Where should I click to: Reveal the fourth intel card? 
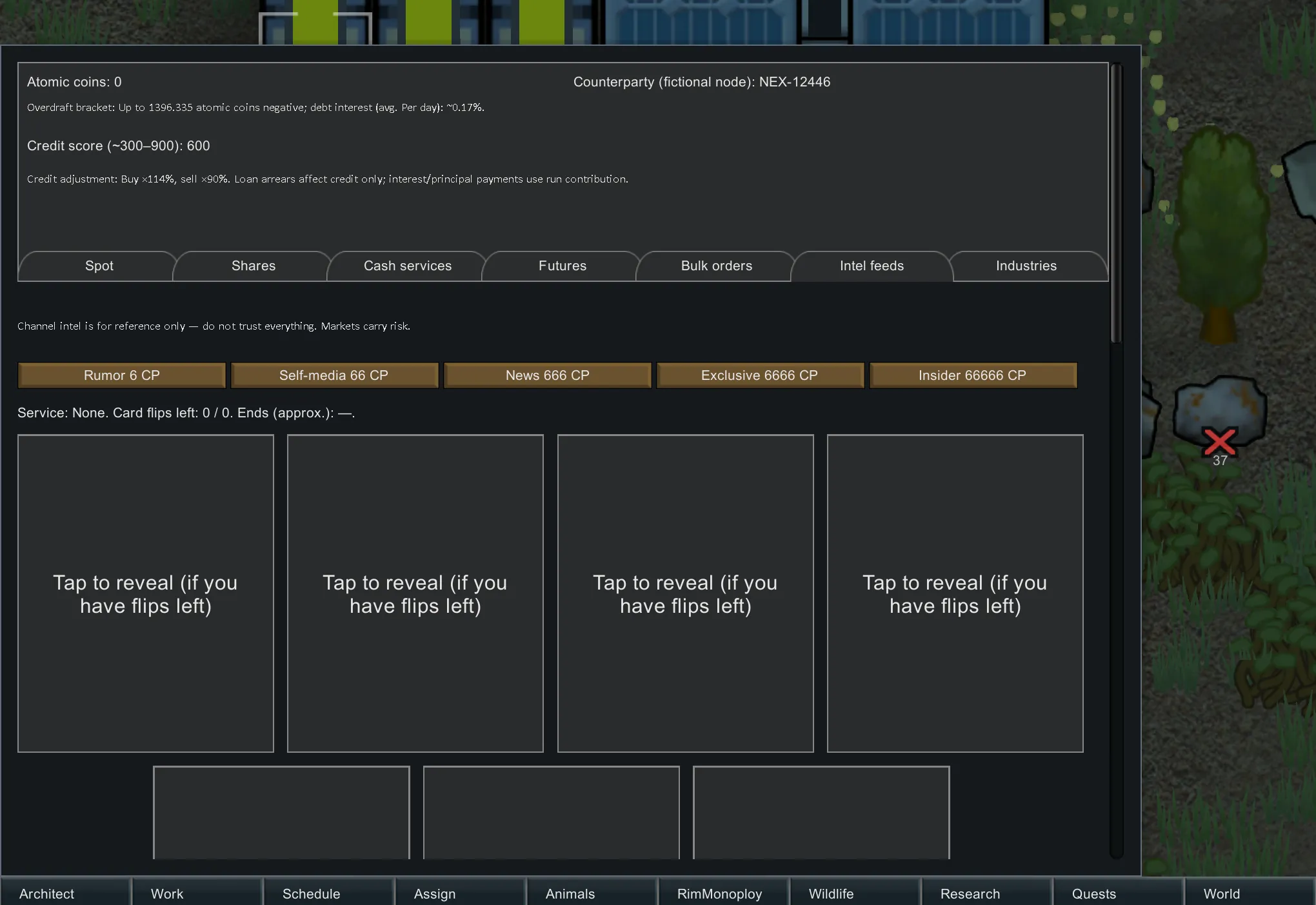tap(955, 593)
